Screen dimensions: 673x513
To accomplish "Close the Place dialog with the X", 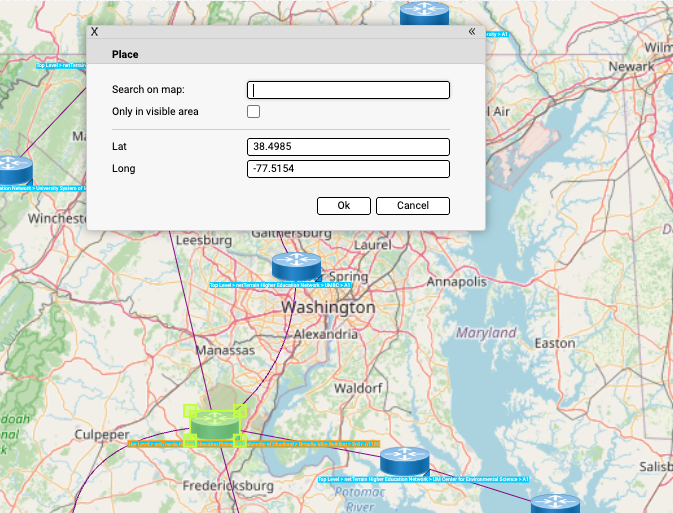I will tap(95, 32).
